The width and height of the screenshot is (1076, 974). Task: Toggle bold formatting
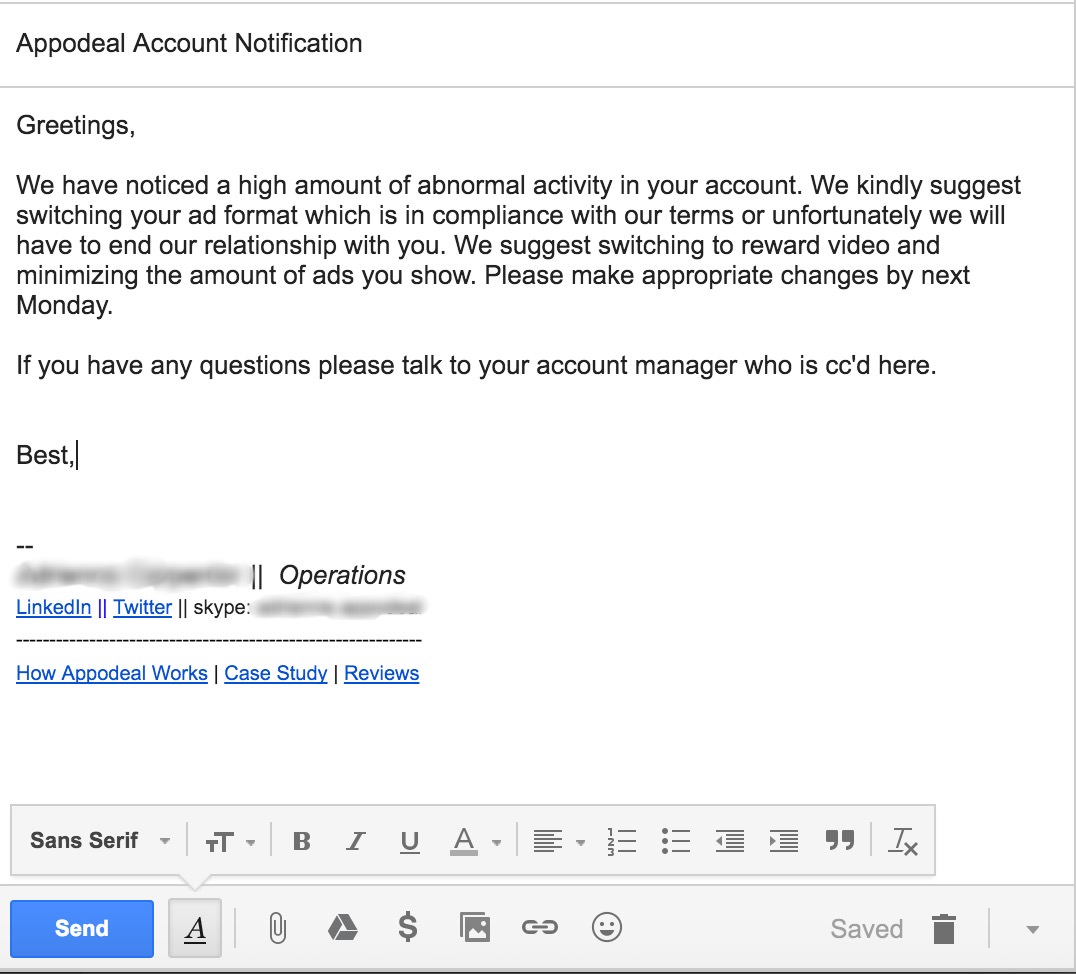pos(301,841)
